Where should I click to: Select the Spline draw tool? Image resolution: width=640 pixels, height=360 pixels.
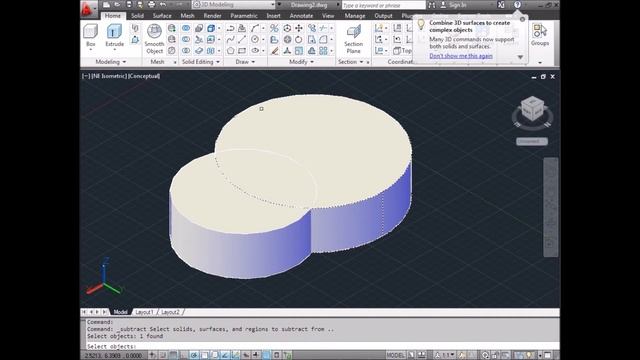pyautogui.click(x=230, y=40)
